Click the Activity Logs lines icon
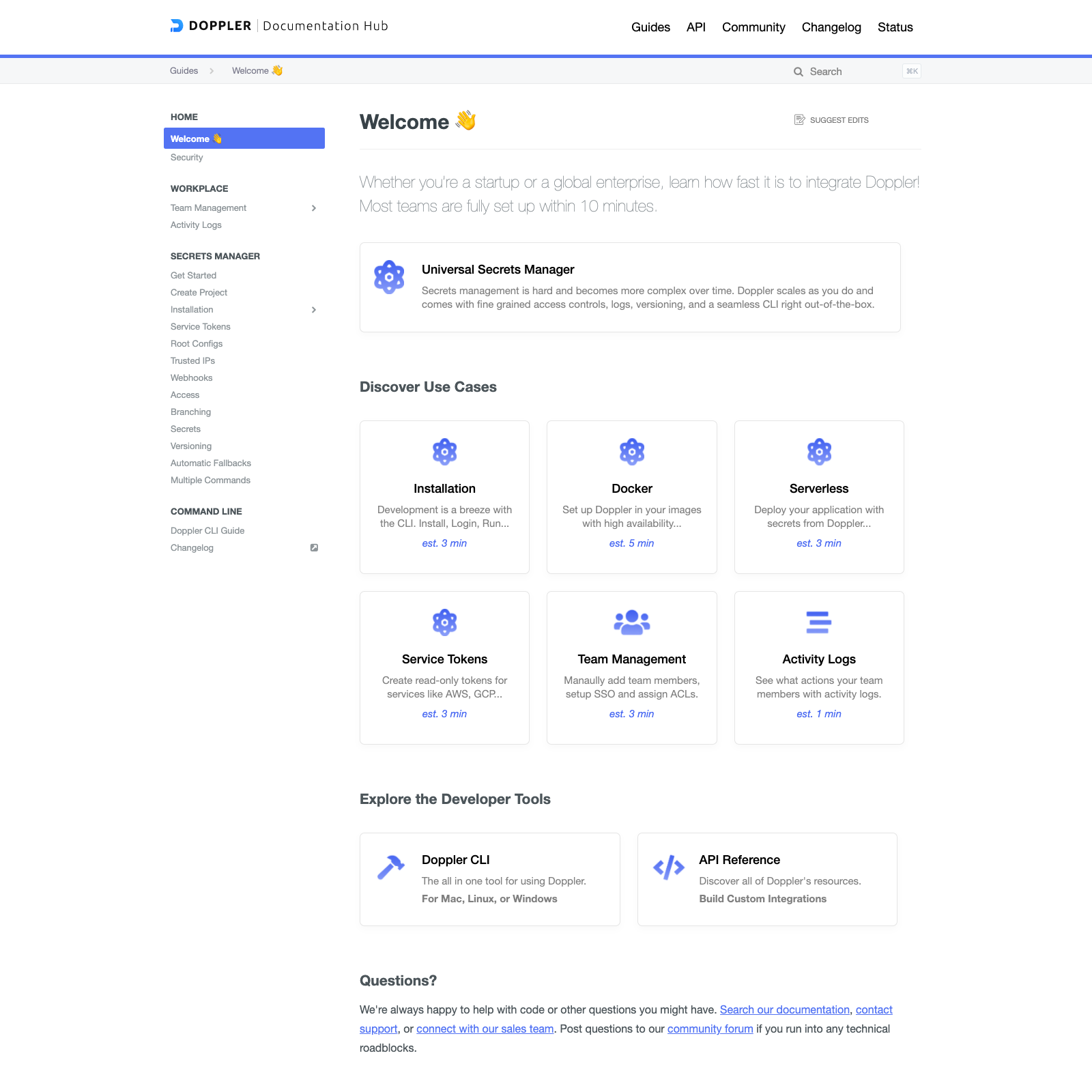The image size is (1092, 1092). coord(819,622)
